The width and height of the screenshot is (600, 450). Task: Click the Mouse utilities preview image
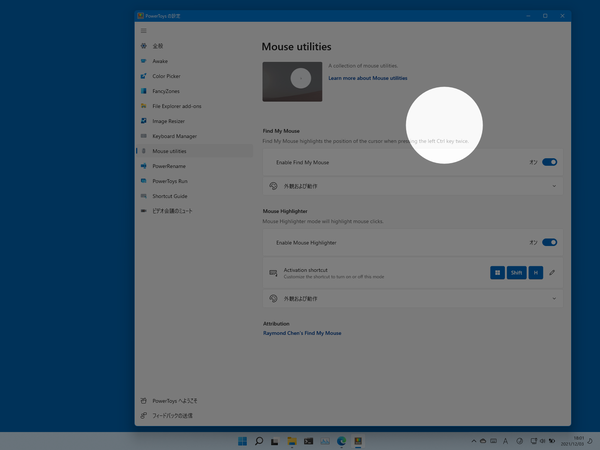(x=292, y=81)
